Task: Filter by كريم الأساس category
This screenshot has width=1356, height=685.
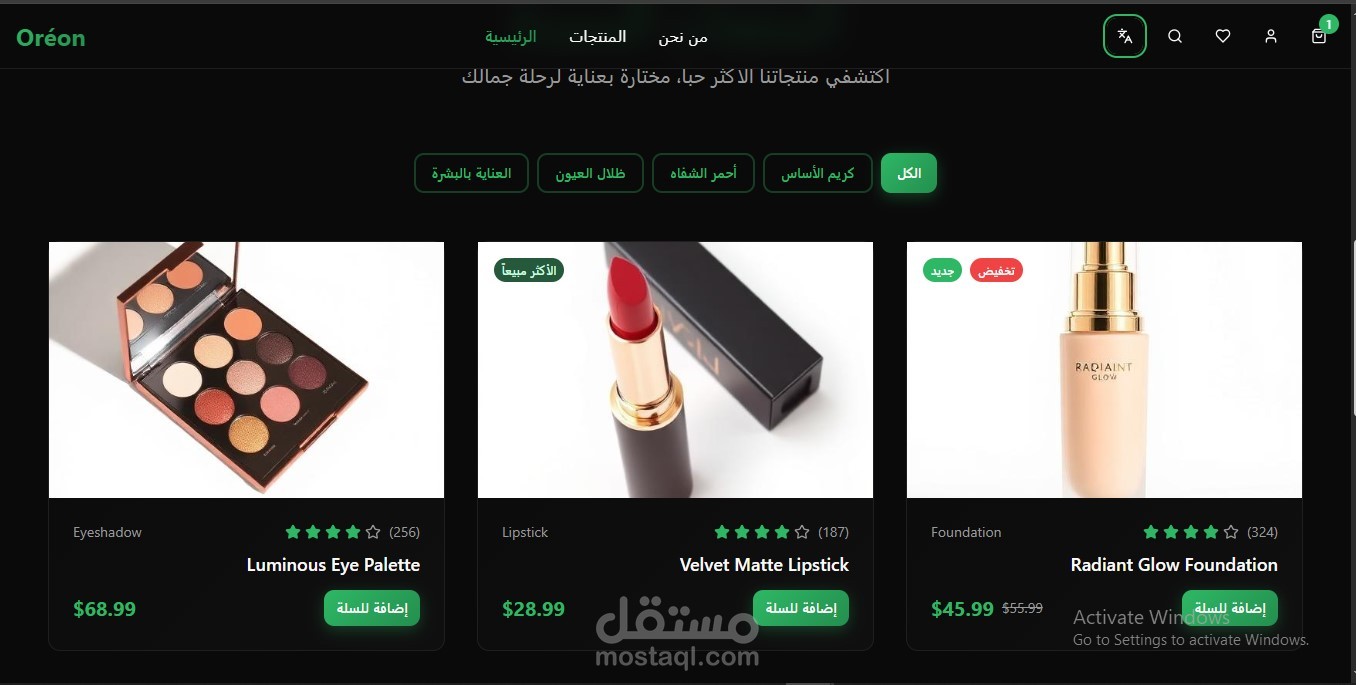Action: [x=818, y=173]
